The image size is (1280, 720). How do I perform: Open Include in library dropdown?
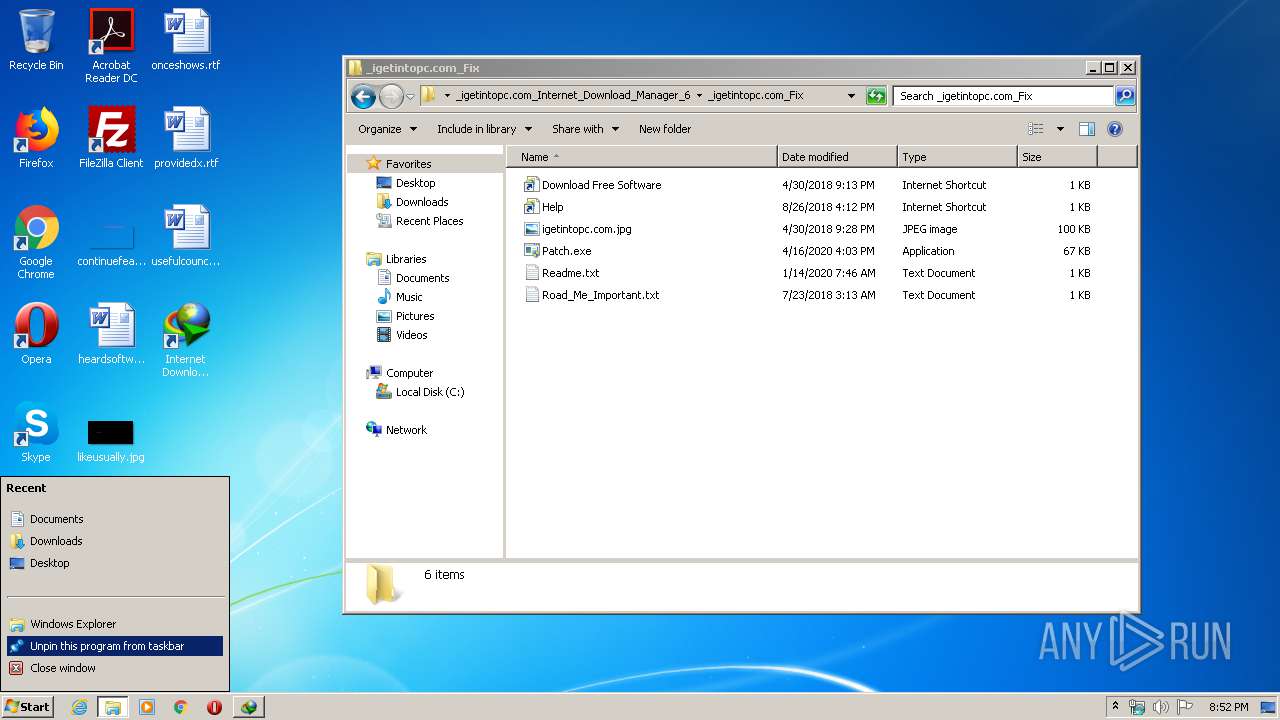click(484, 129)
